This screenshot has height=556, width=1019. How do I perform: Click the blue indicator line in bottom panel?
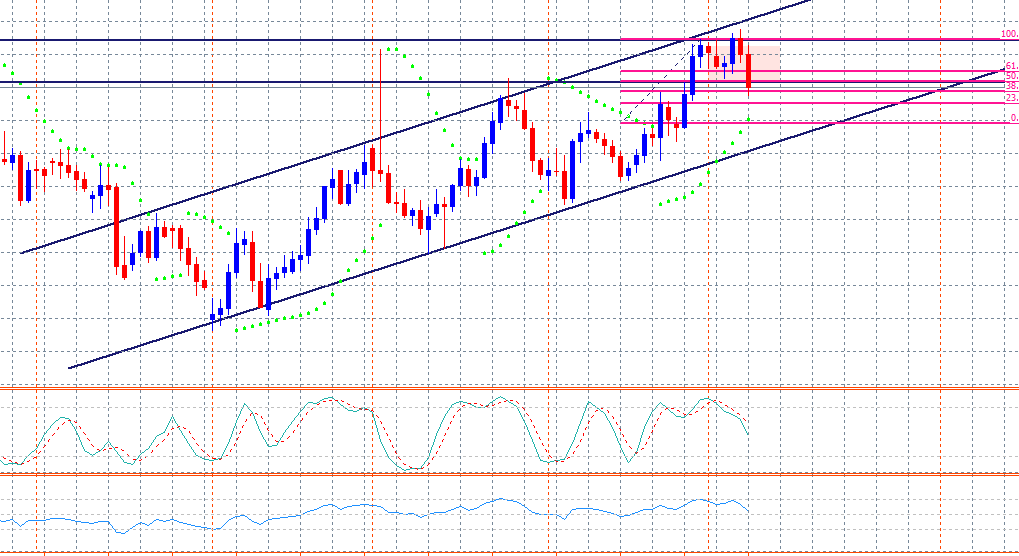click(x=374, y=505)
